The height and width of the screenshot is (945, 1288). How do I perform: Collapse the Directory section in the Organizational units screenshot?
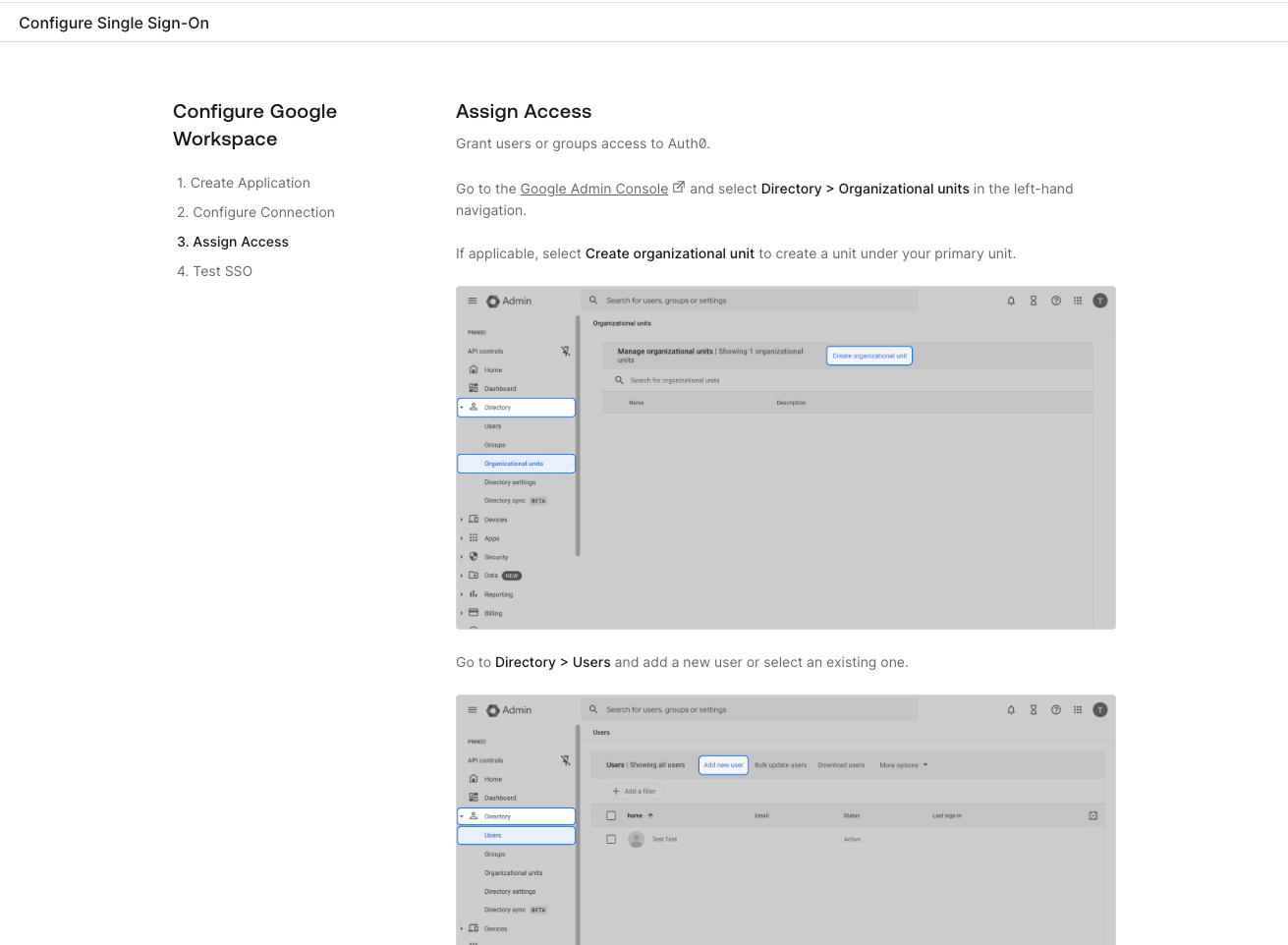tap(462, 408)
